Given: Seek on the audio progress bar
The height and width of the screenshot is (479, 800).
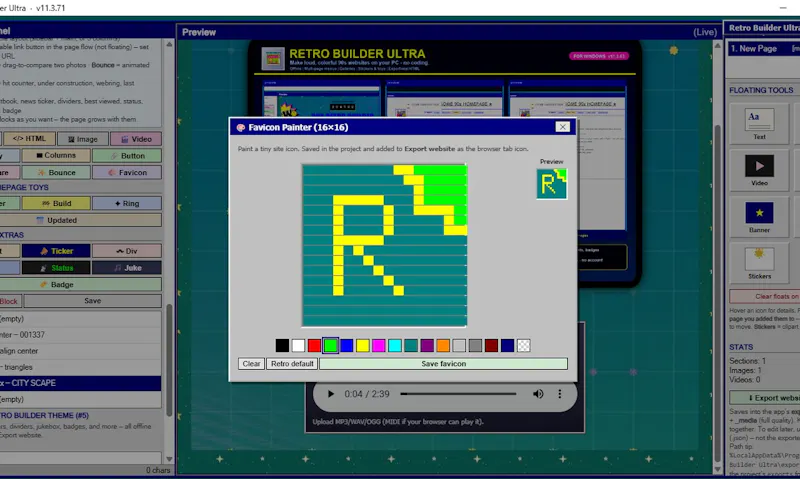Looking at the screenshot, I should tap(458, 394).
